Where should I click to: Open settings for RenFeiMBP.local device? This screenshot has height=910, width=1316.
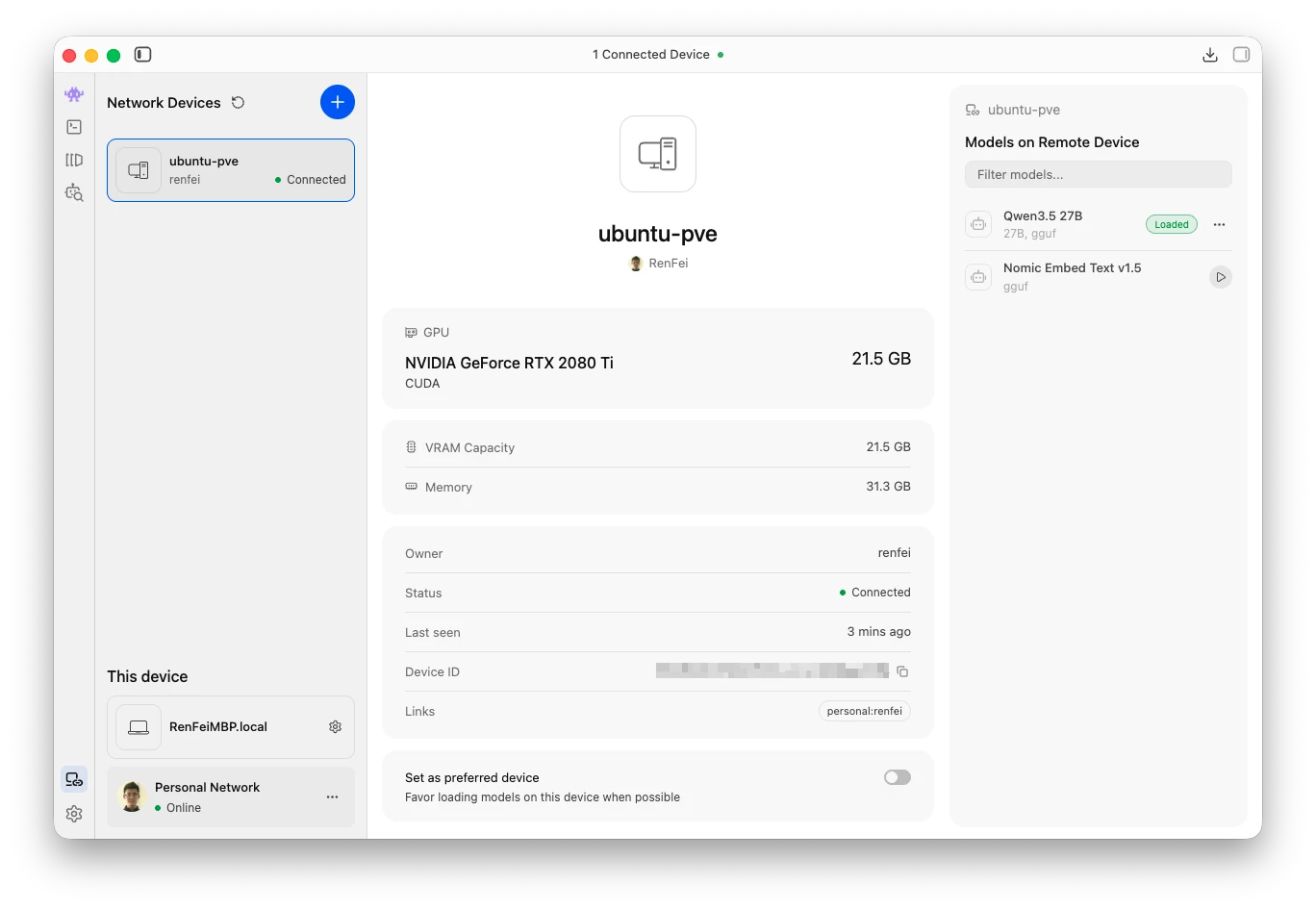(x=335, y=727)
